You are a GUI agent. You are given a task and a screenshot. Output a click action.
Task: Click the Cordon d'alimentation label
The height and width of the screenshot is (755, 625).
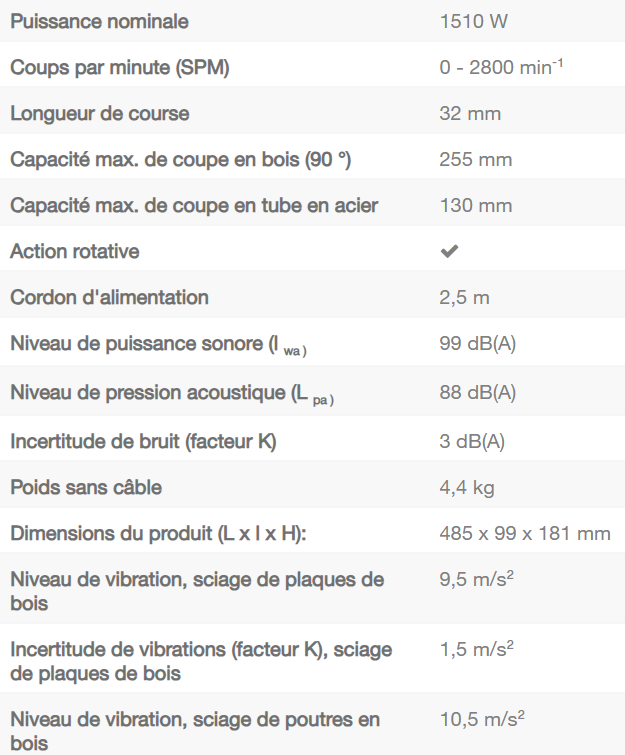pos(109,298)
